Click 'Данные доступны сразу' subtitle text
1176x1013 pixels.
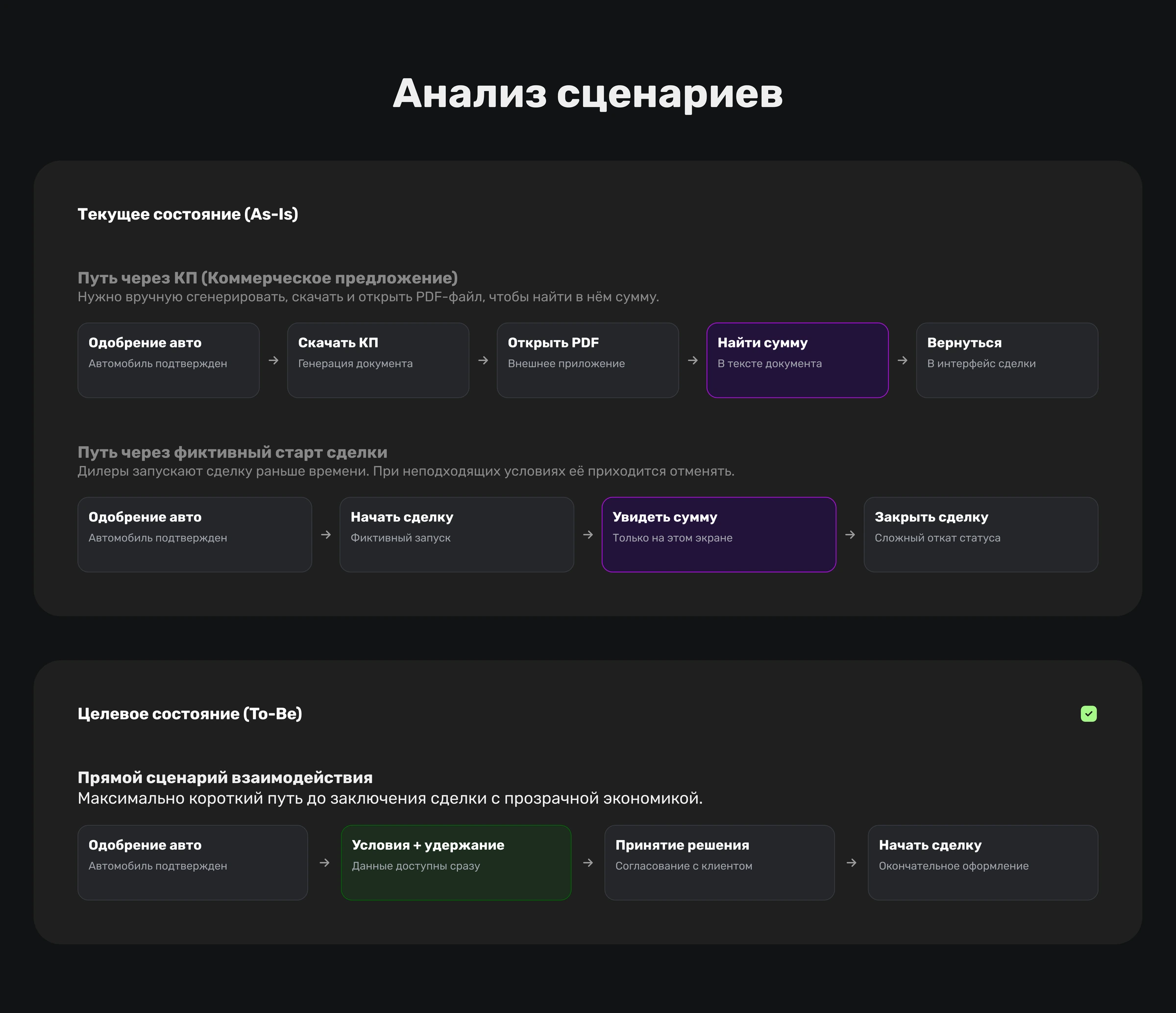coord(416,866)
